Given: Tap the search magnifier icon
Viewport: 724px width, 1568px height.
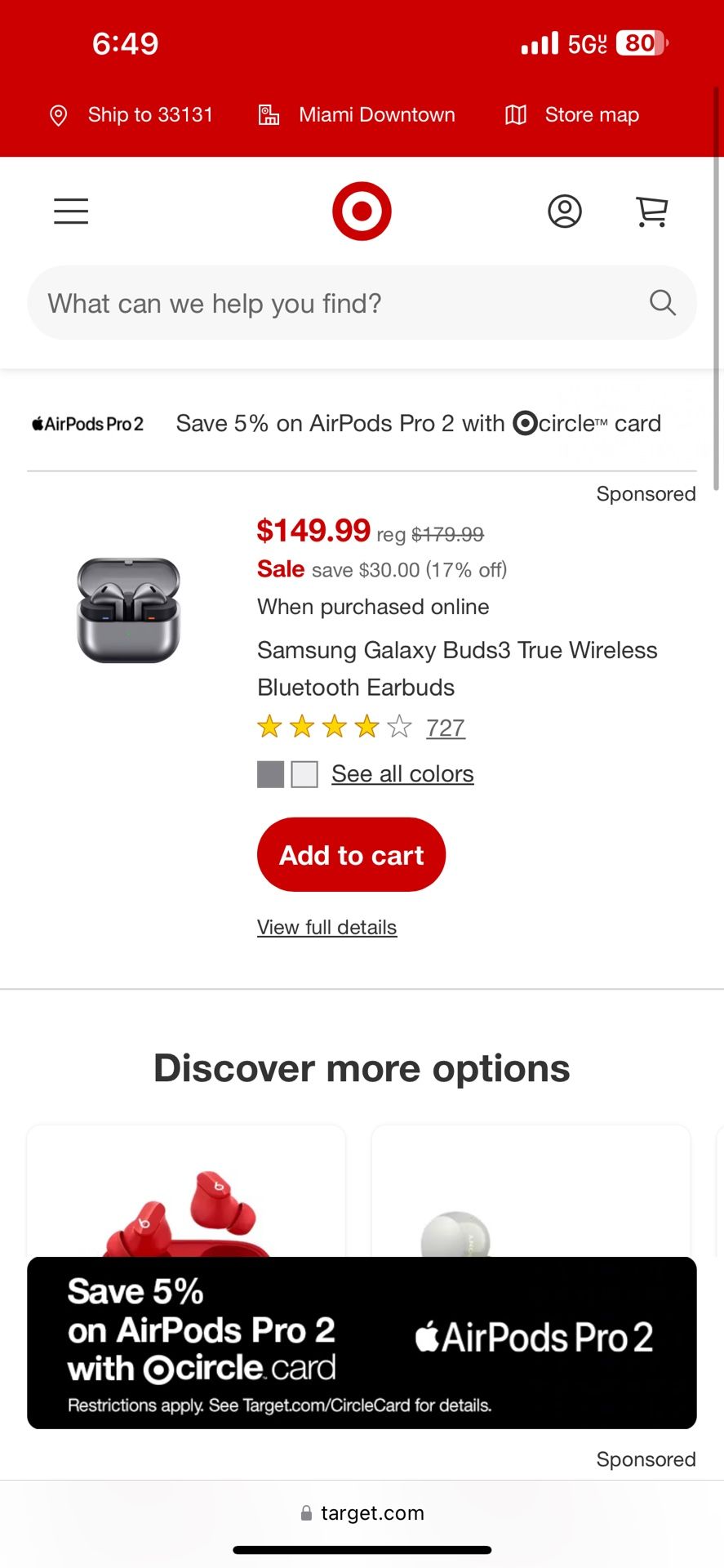Looking at the screenshot, I should (x=662, y=303).
